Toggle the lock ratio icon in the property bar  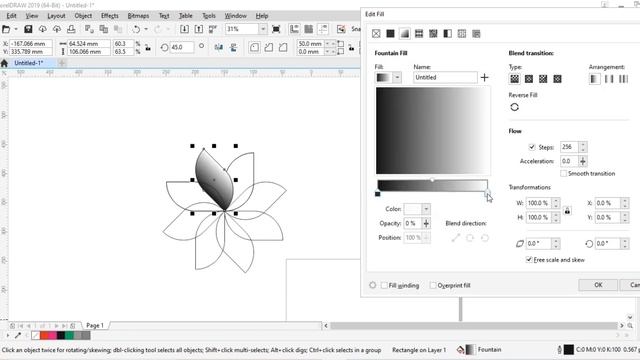pyautogui.click(x=148, y=47)
